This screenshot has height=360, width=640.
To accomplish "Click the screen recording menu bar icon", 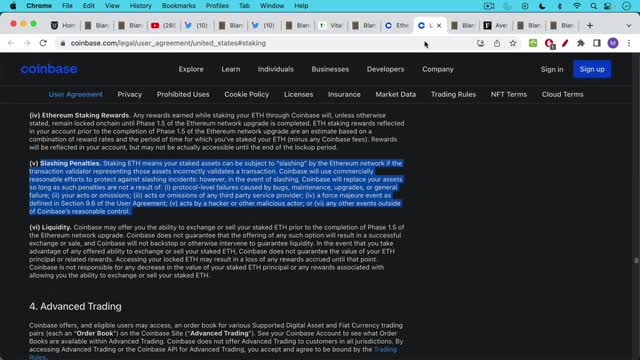I will [489, 6].
